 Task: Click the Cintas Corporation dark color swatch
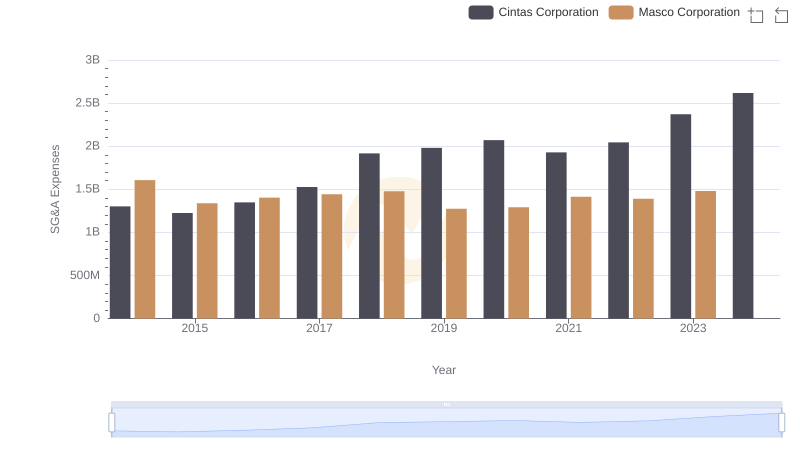(481, 12)
